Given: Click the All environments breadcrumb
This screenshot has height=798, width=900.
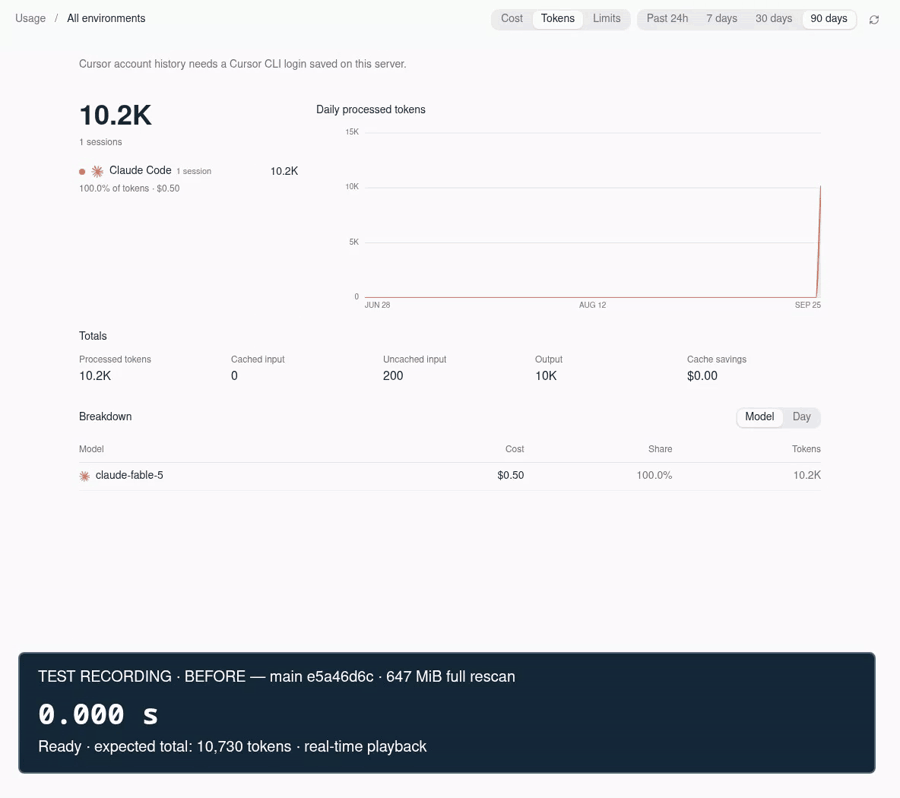Looking at the screenshot, I should point(106,18).
